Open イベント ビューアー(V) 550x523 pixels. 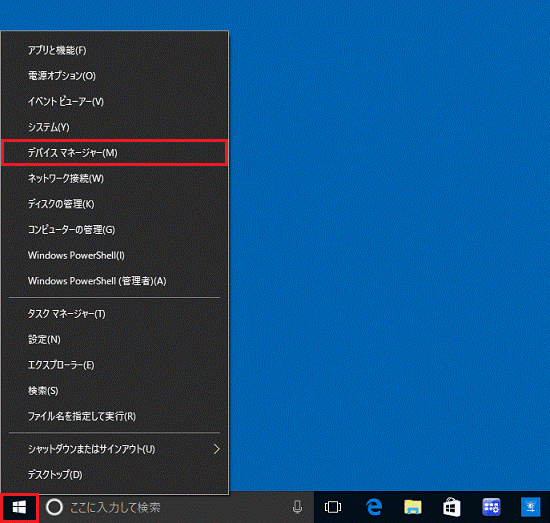115,101
